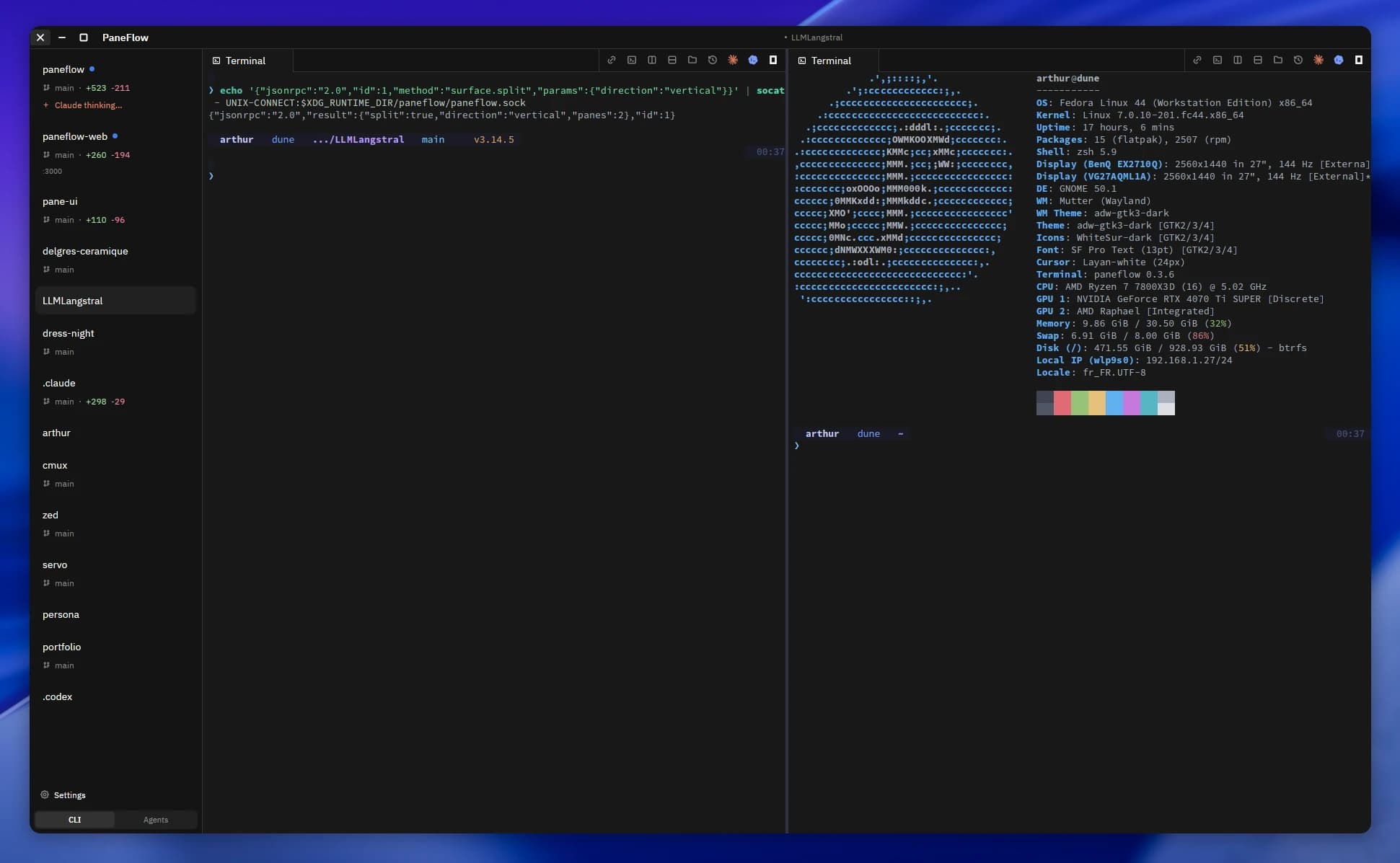Open the history clock icon in the left pane toolbar
1400x863 pixels.
click(x=713, y=61)
